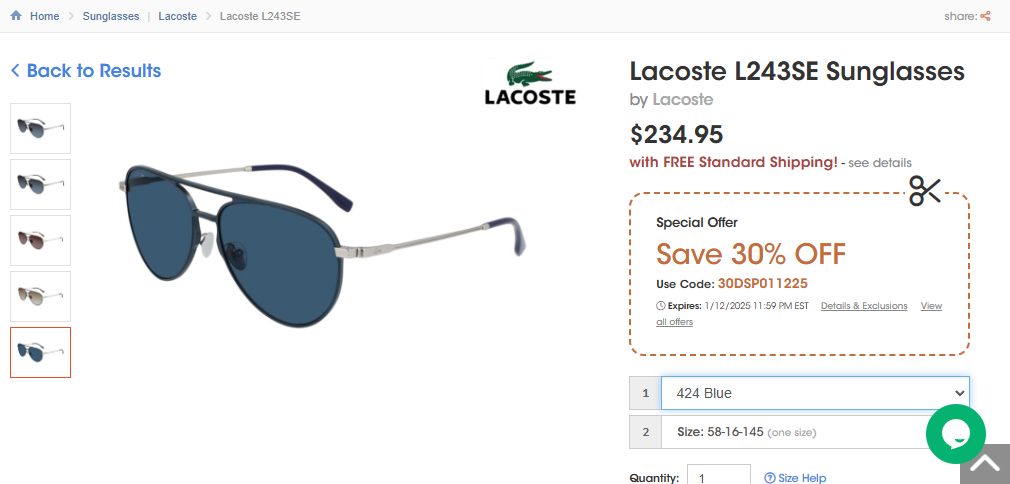Click the Lacoste crocodile brand logo

pos(530,84)
